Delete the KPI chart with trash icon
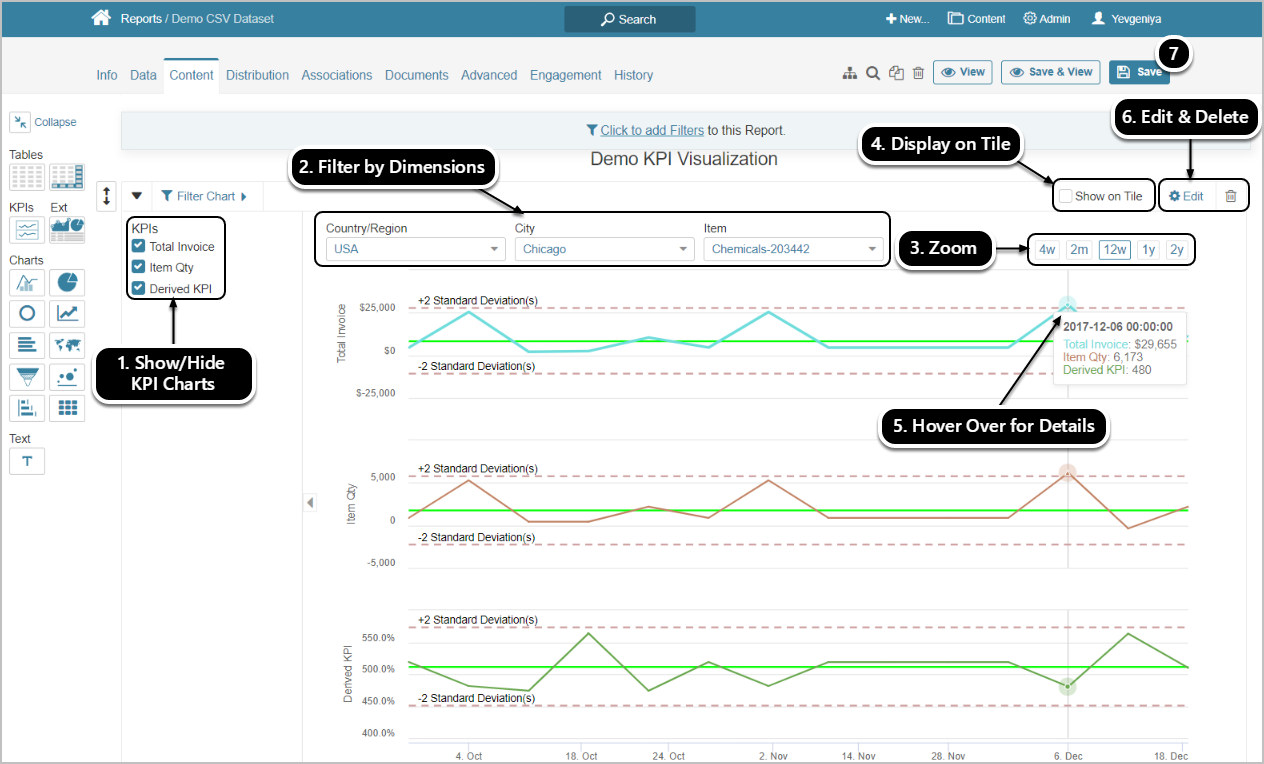This screenshot has height=764, width=1264. pos(1231,196)
